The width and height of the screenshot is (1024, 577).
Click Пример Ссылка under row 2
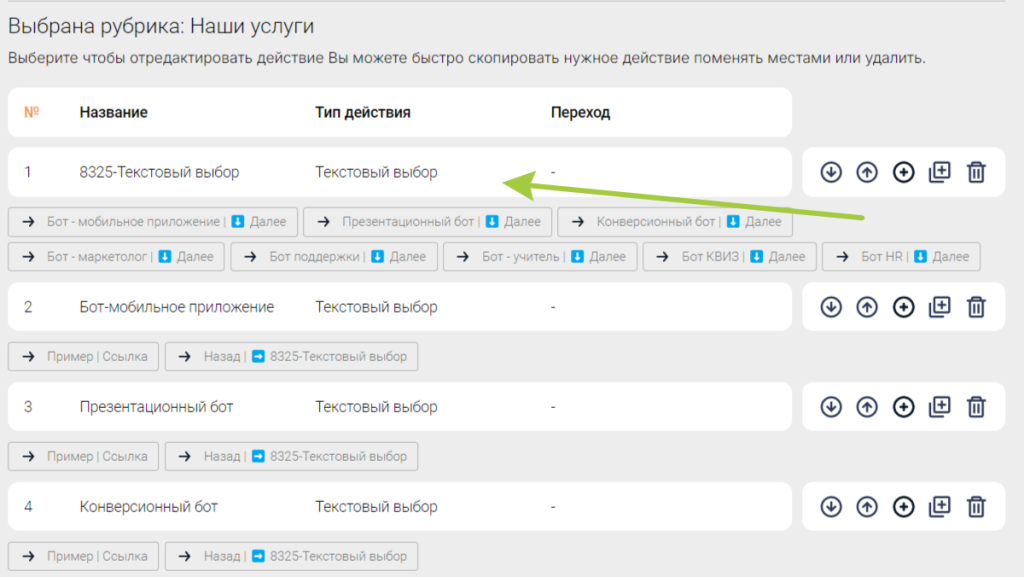click(84, 356)
